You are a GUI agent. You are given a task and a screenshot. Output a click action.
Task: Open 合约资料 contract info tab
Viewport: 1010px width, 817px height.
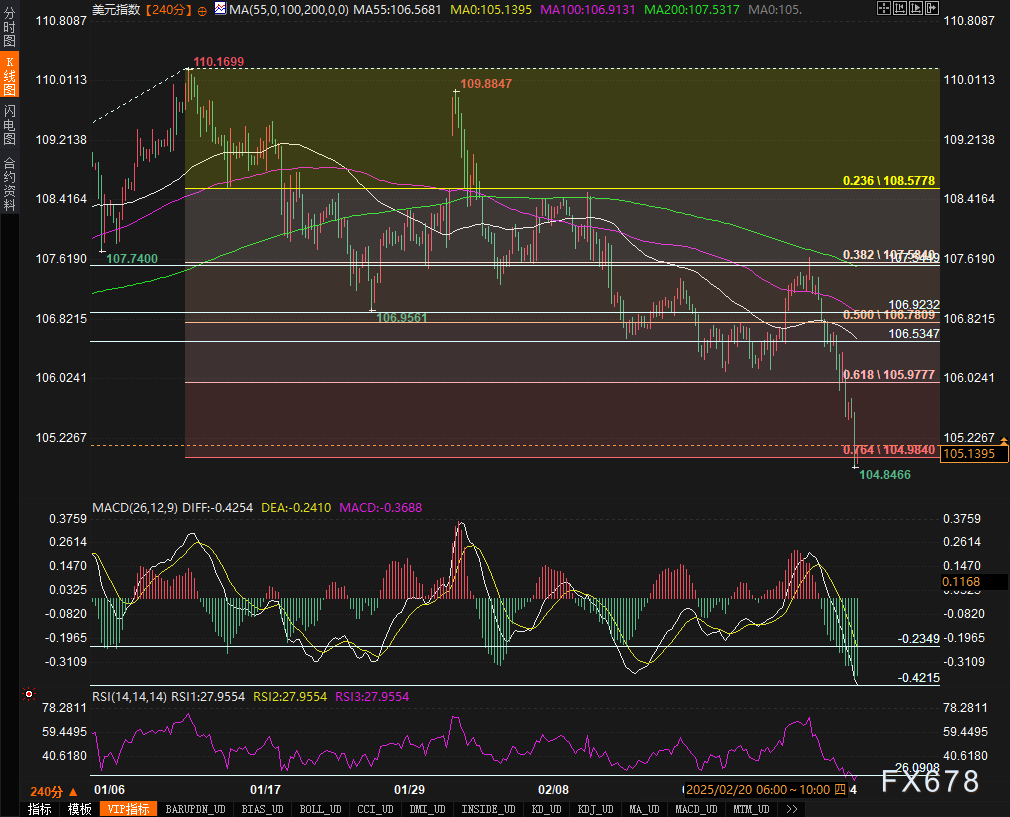(9, 183)
